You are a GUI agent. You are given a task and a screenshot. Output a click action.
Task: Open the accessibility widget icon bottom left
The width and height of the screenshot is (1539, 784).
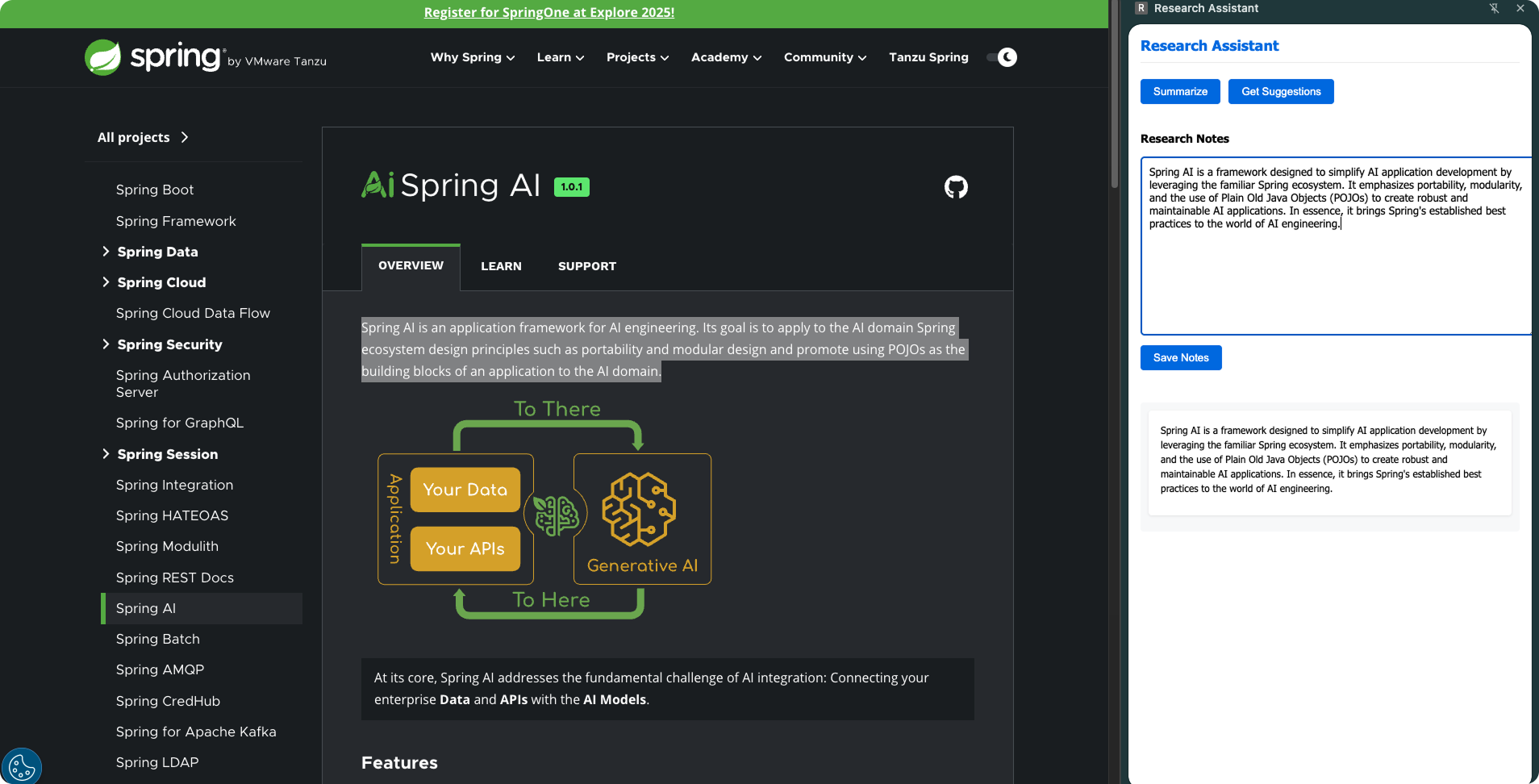[x=22, y=765]
